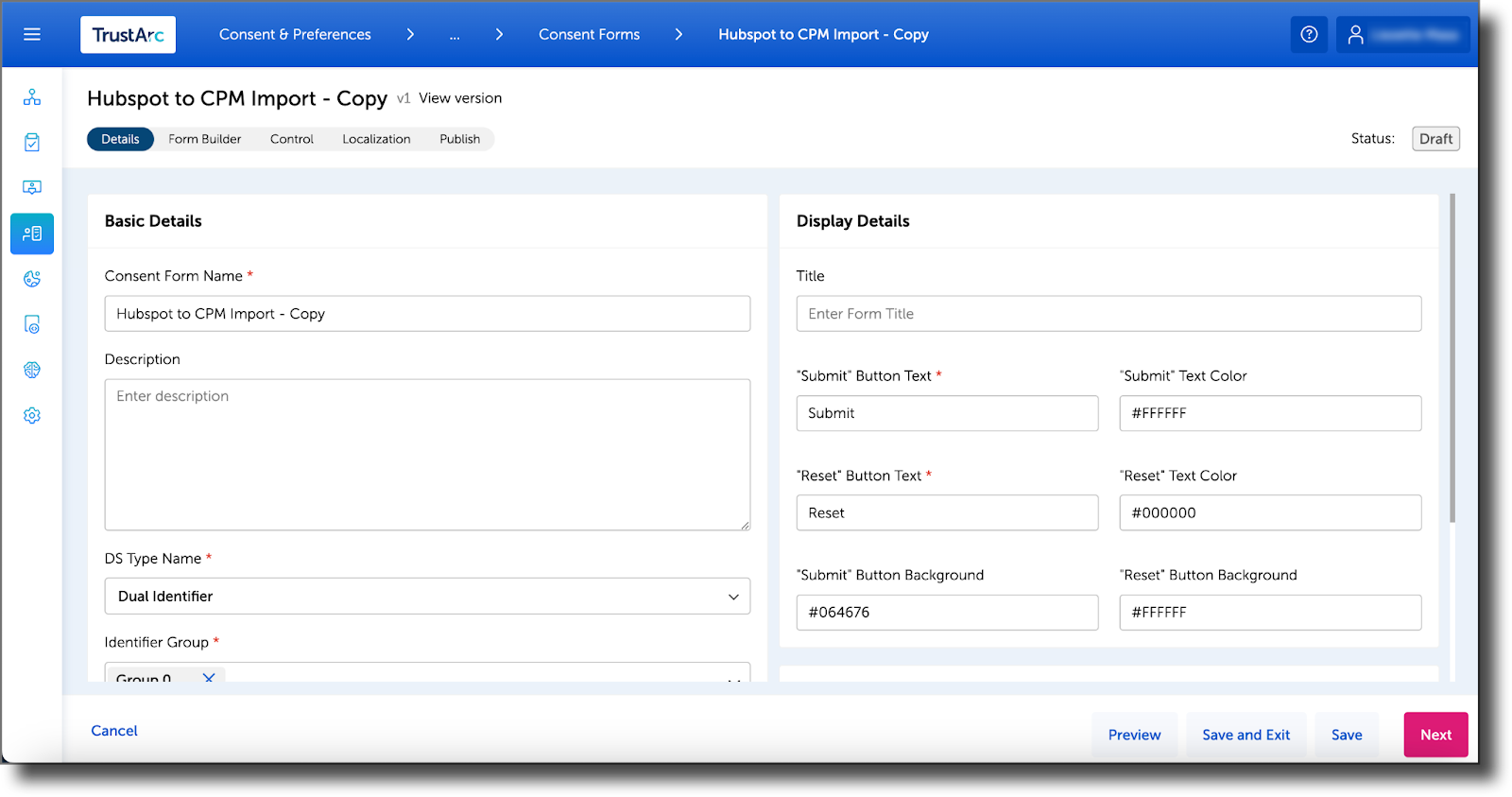1512x797 pixels.
Task: Click the v1 version label
Action: tap(404, 98)
